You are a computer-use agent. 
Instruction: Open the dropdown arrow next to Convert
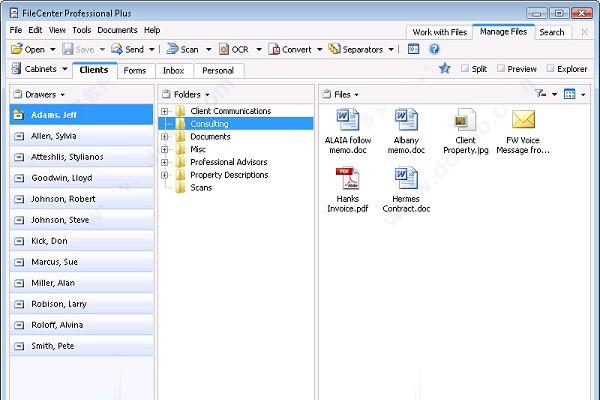[320, 49]
